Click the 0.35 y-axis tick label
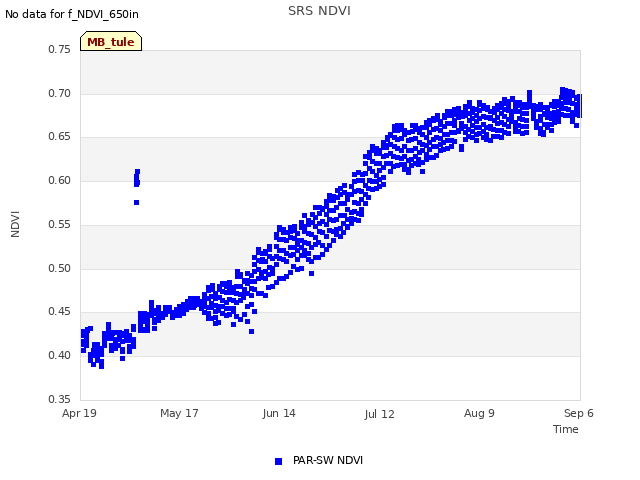The width and height of the screenshot is (640, 480). [x=60, y=399]
